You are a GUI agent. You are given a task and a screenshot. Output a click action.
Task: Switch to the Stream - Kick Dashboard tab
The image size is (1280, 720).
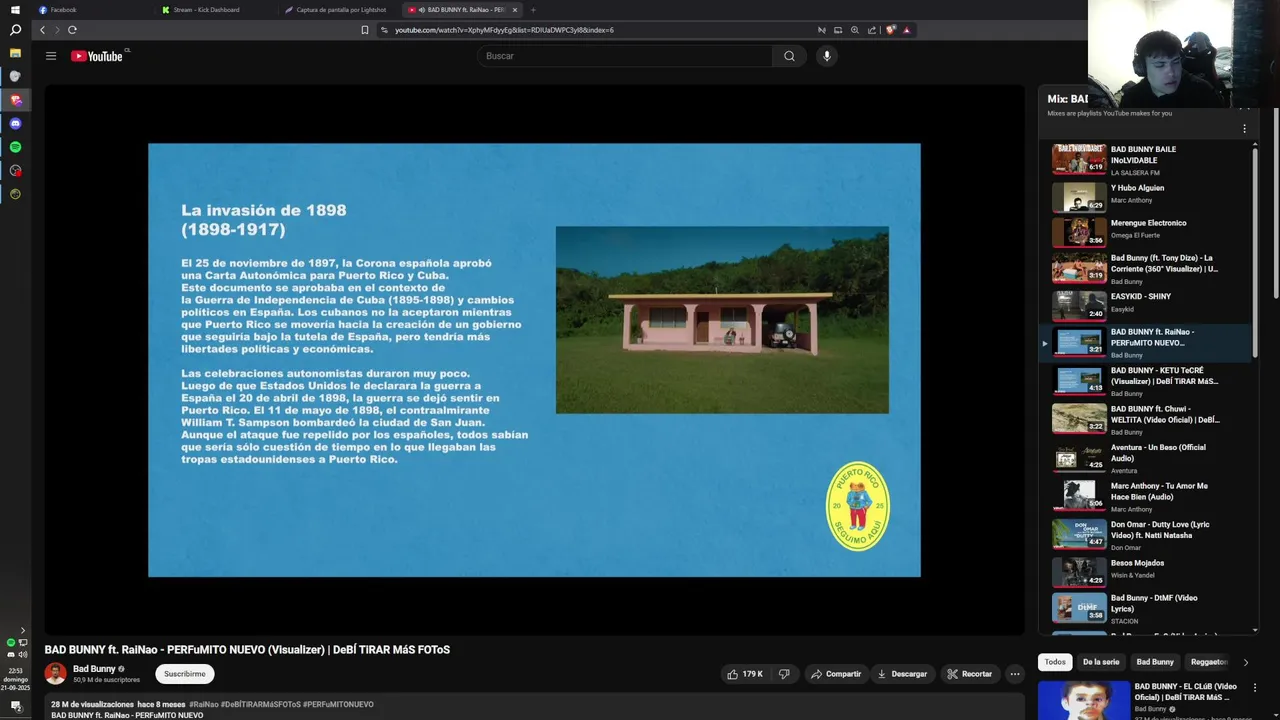coord(217,9)
